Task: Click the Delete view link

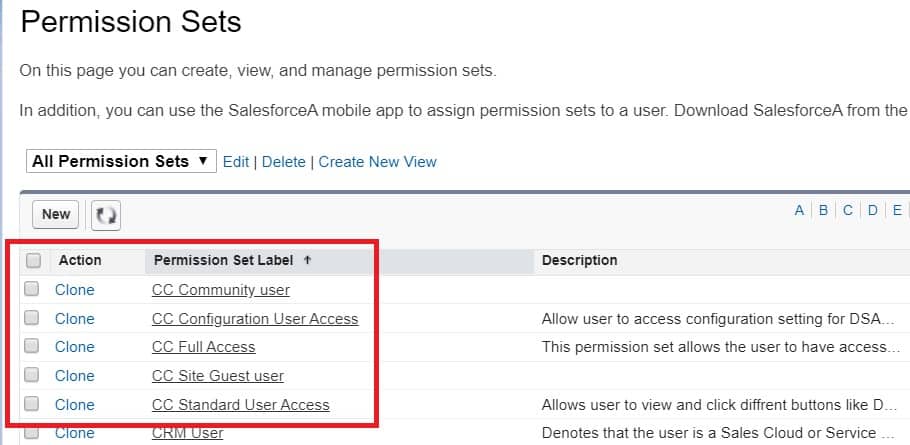Action: tap(284, 162)
